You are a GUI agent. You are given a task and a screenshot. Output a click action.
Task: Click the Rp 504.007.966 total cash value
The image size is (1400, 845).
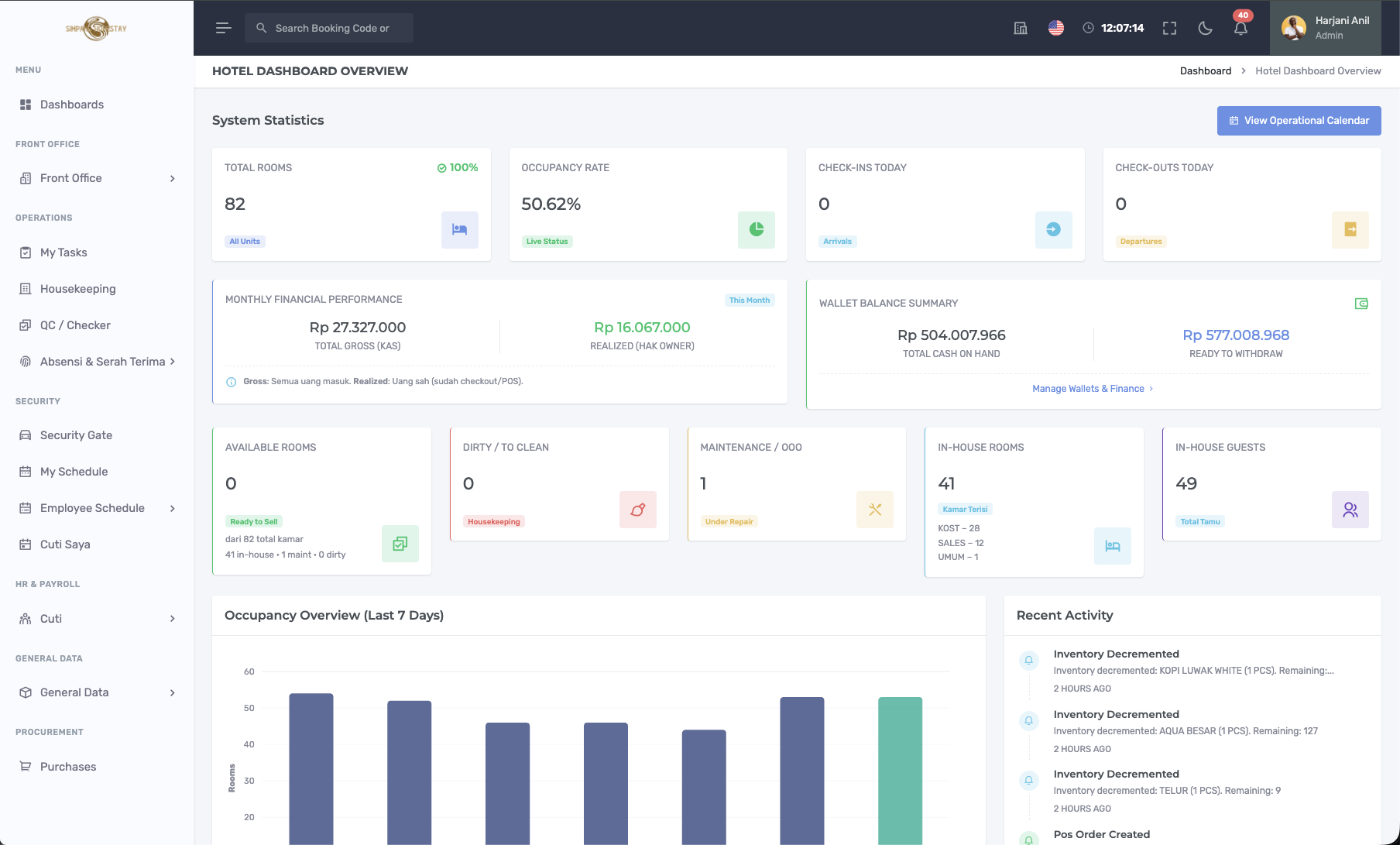(x=952, y=335)
